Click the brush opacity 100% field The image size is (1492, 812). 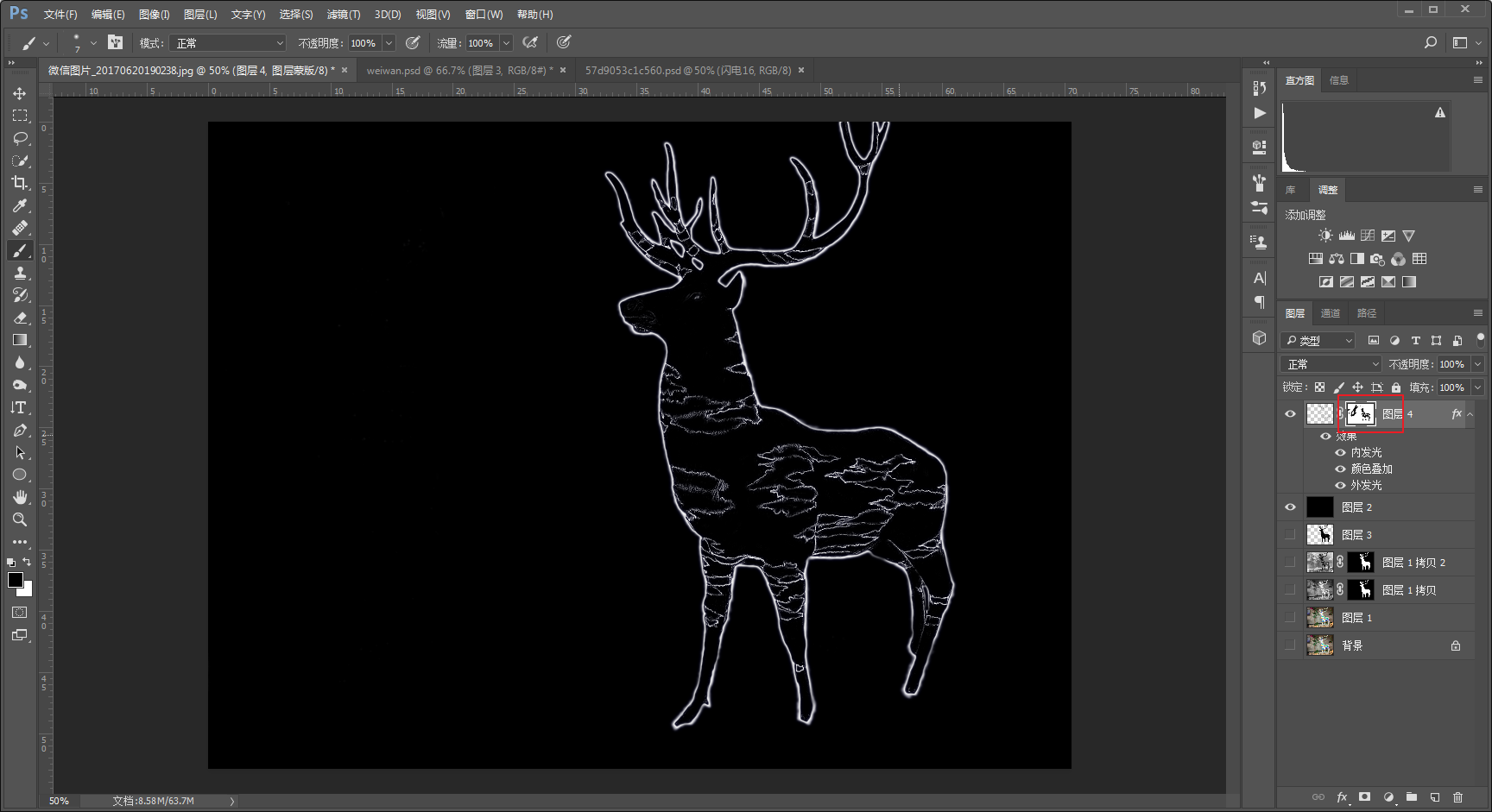tap(364, 43)
